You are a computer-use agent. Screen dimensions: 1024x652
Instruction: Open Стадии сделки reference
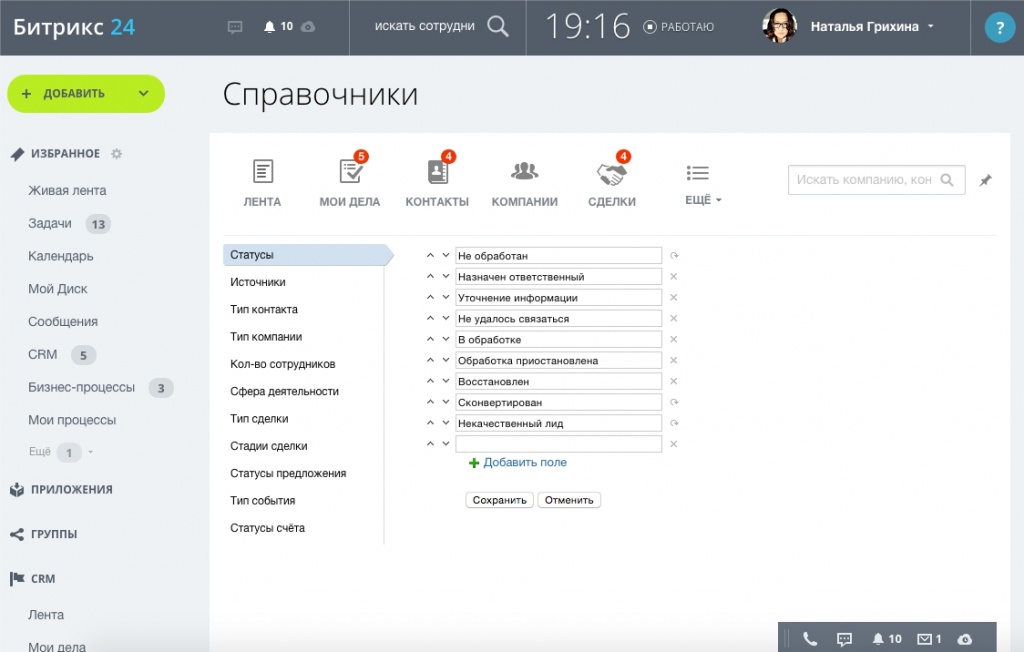pos(268,446)
